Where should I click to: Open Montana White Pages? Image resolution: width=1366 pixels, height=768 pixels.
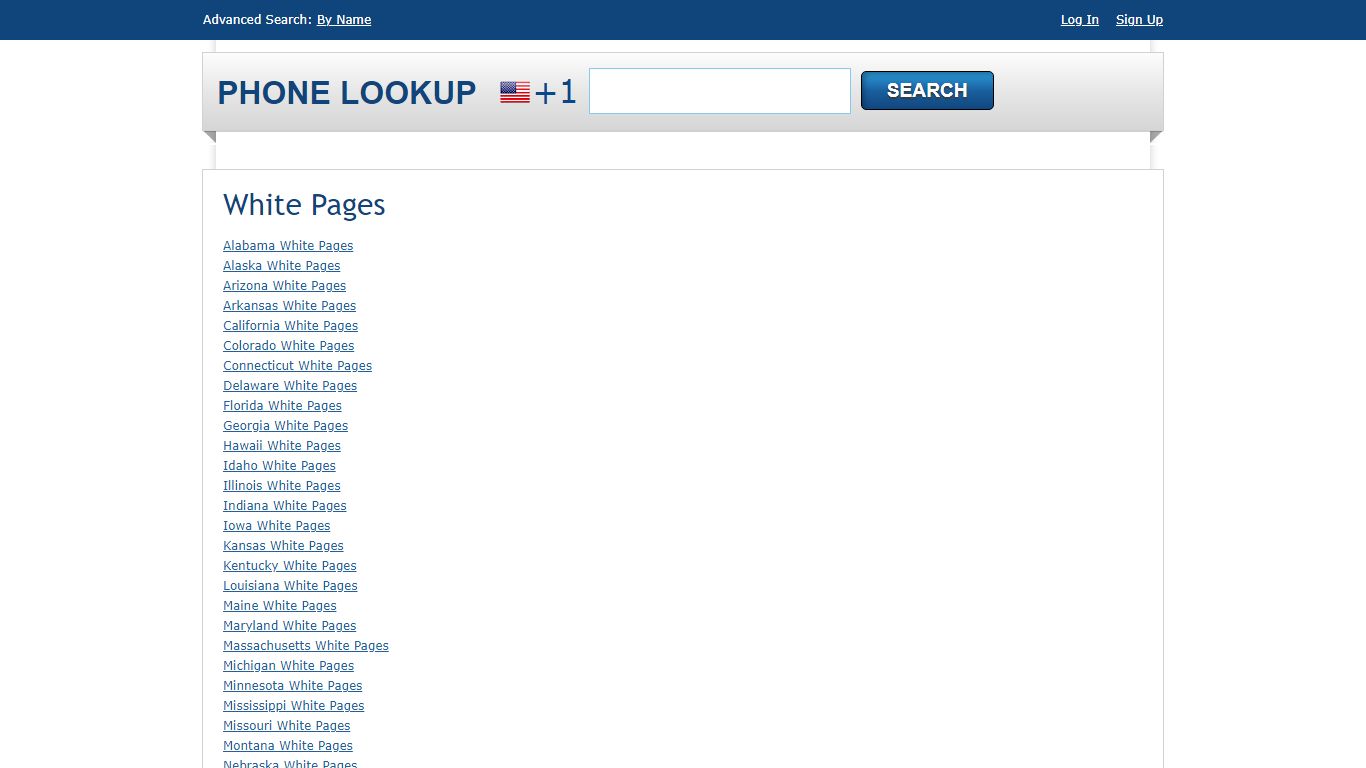click(288, 746)
